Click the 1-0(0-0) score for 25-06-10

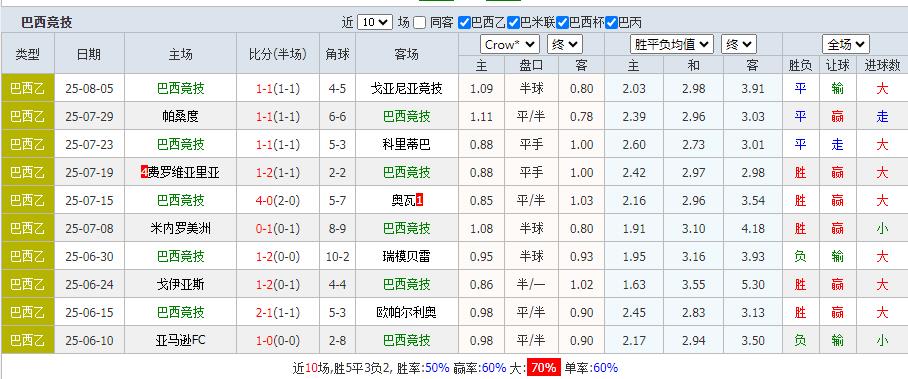[278, 340]
